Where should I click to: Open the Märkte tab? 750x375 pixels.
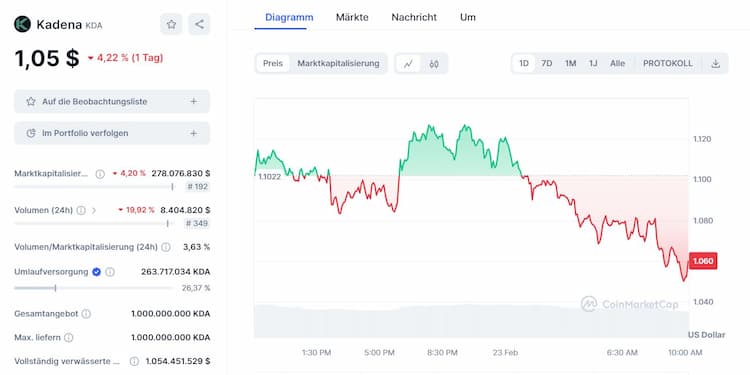point(352,17)
